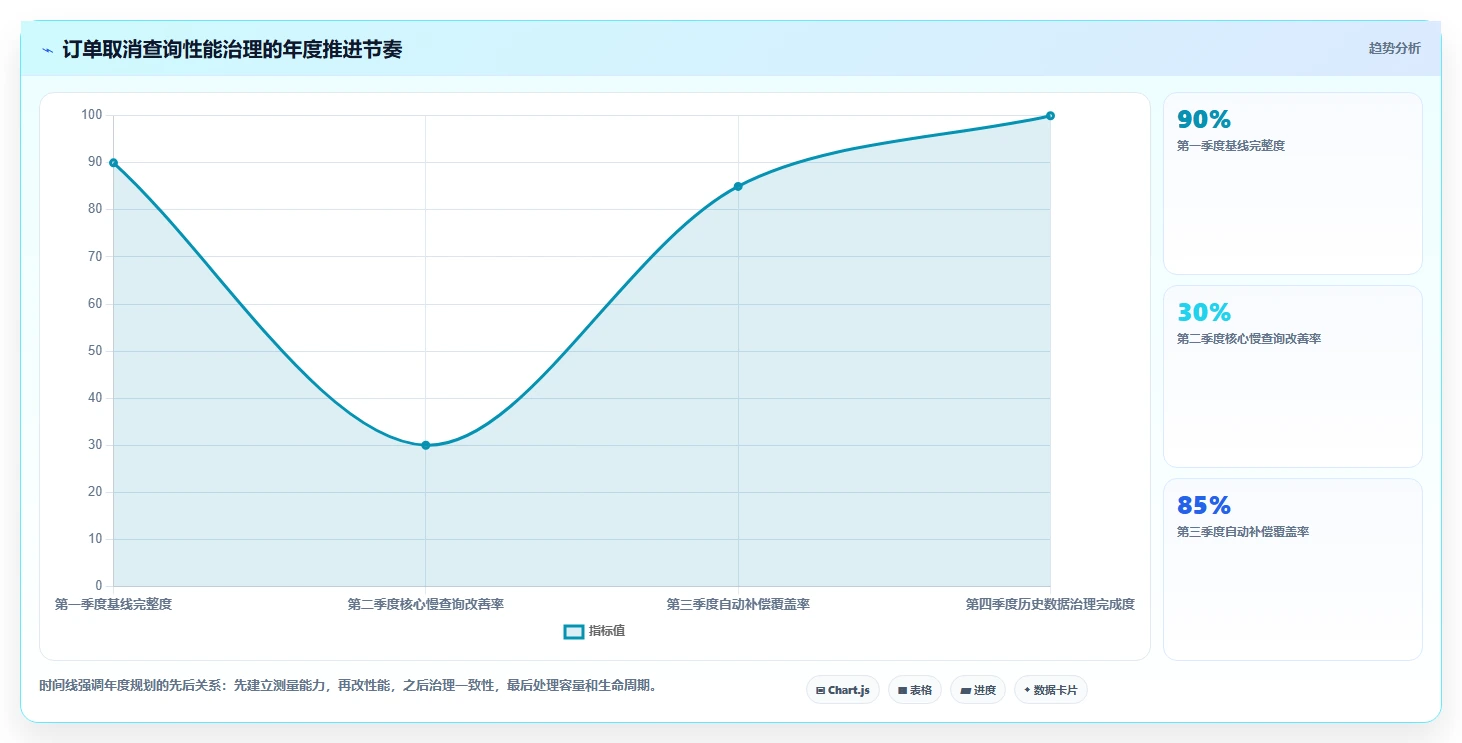The width and height of the screenshot is (1462, 743).
Task: Click the footer note starting 时间线强调年度规划
Action: 350,686
